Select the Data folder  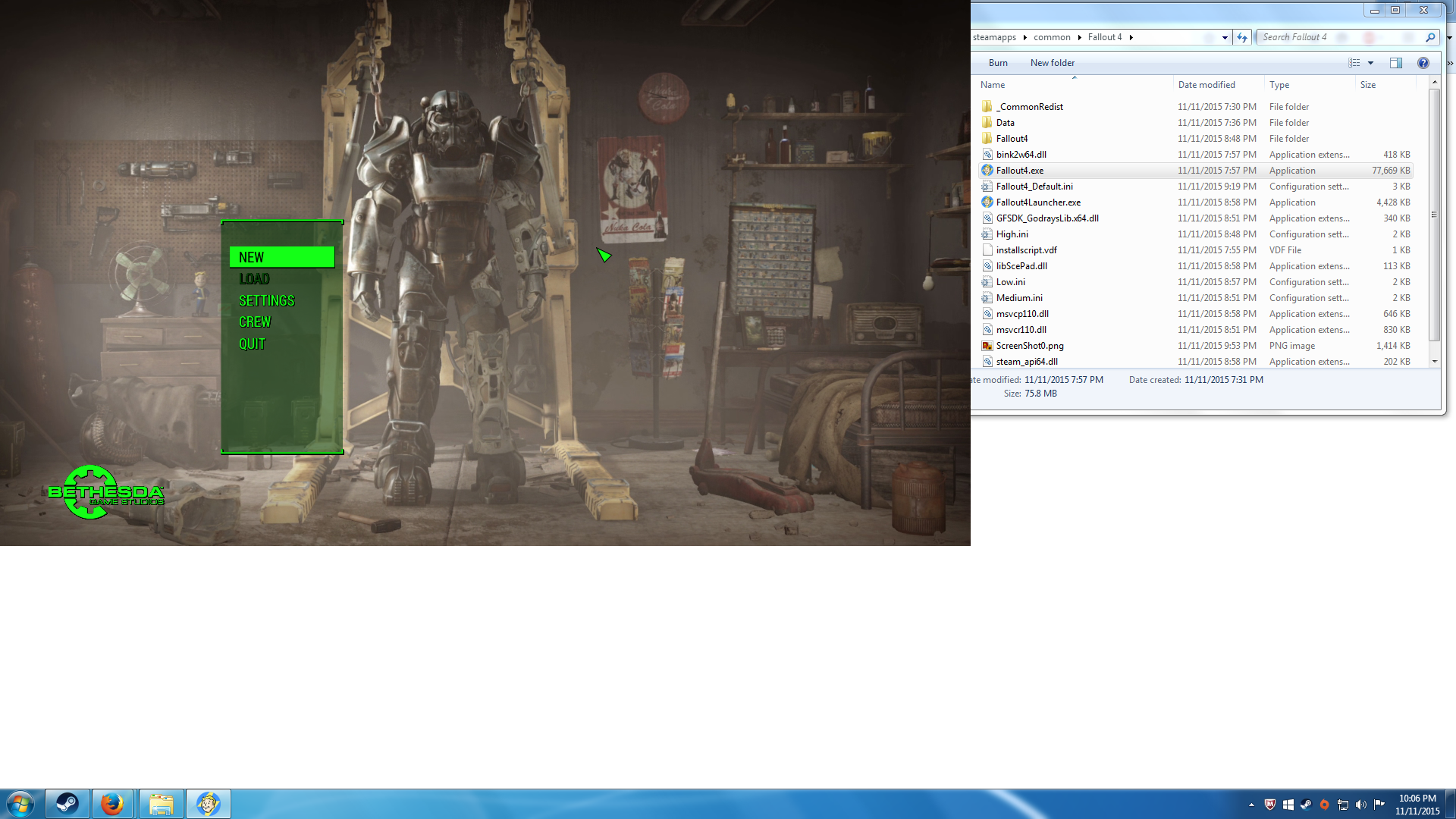pyautogui.click(x=1197, y=123)
